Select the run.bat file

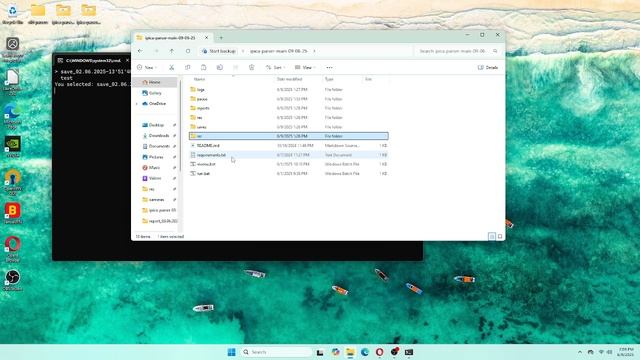point(289,173)
